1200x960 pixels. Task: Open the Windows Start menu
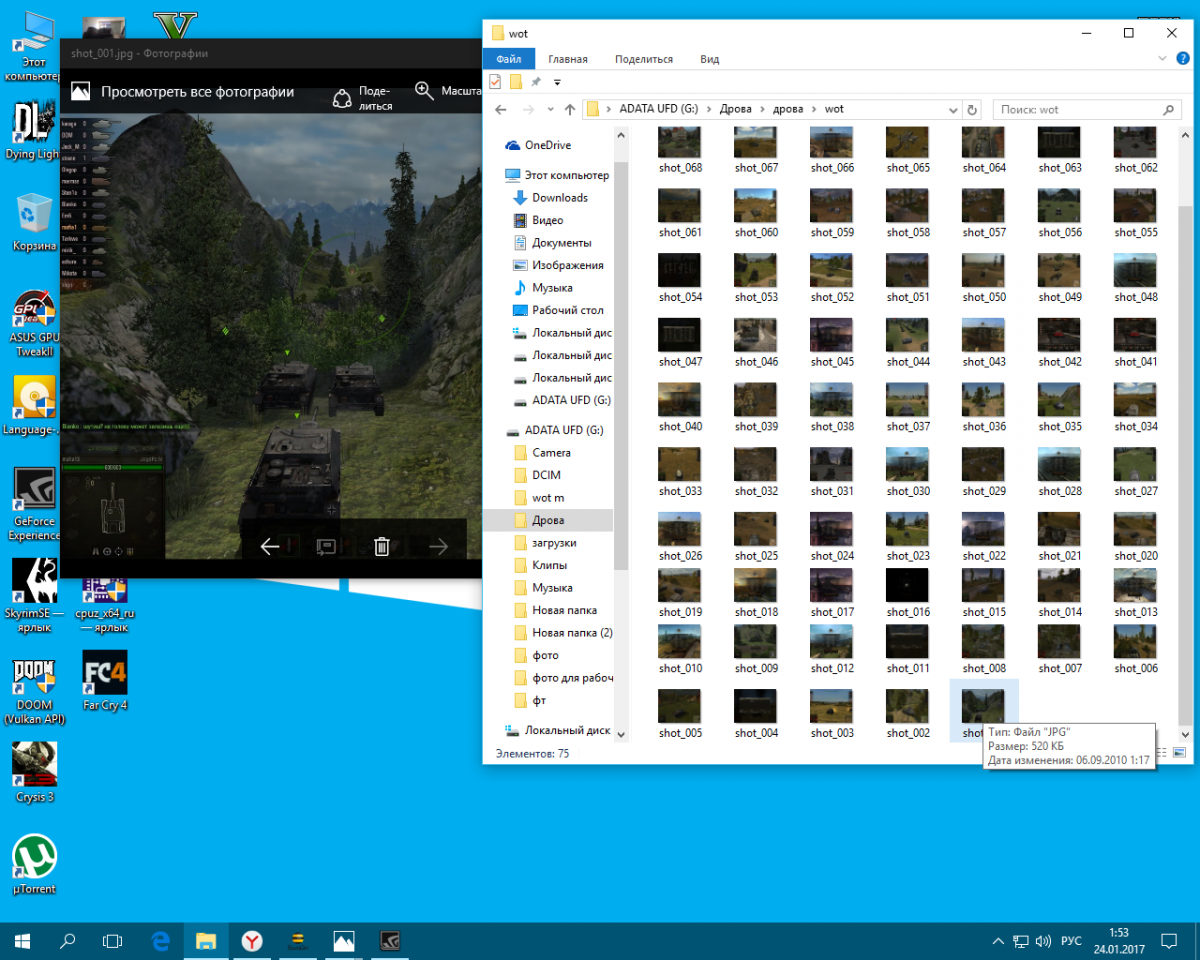pos(22,941)
